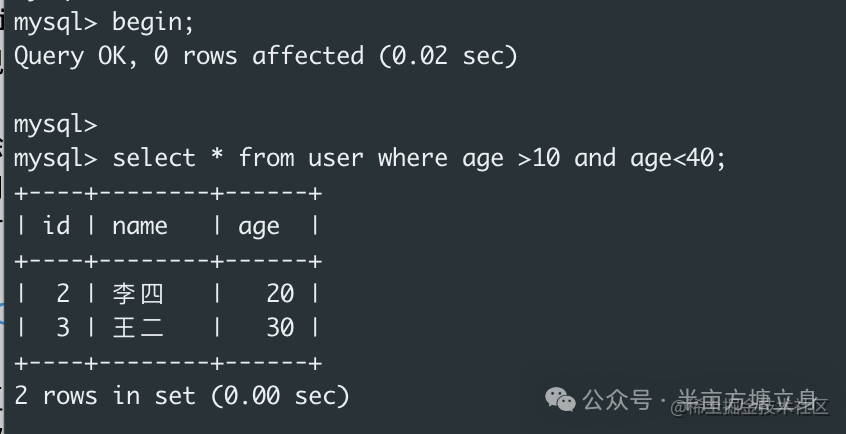Click the name cell 王二
The height and width of the screenshot is (434, 846).
[x=138, y=328]
